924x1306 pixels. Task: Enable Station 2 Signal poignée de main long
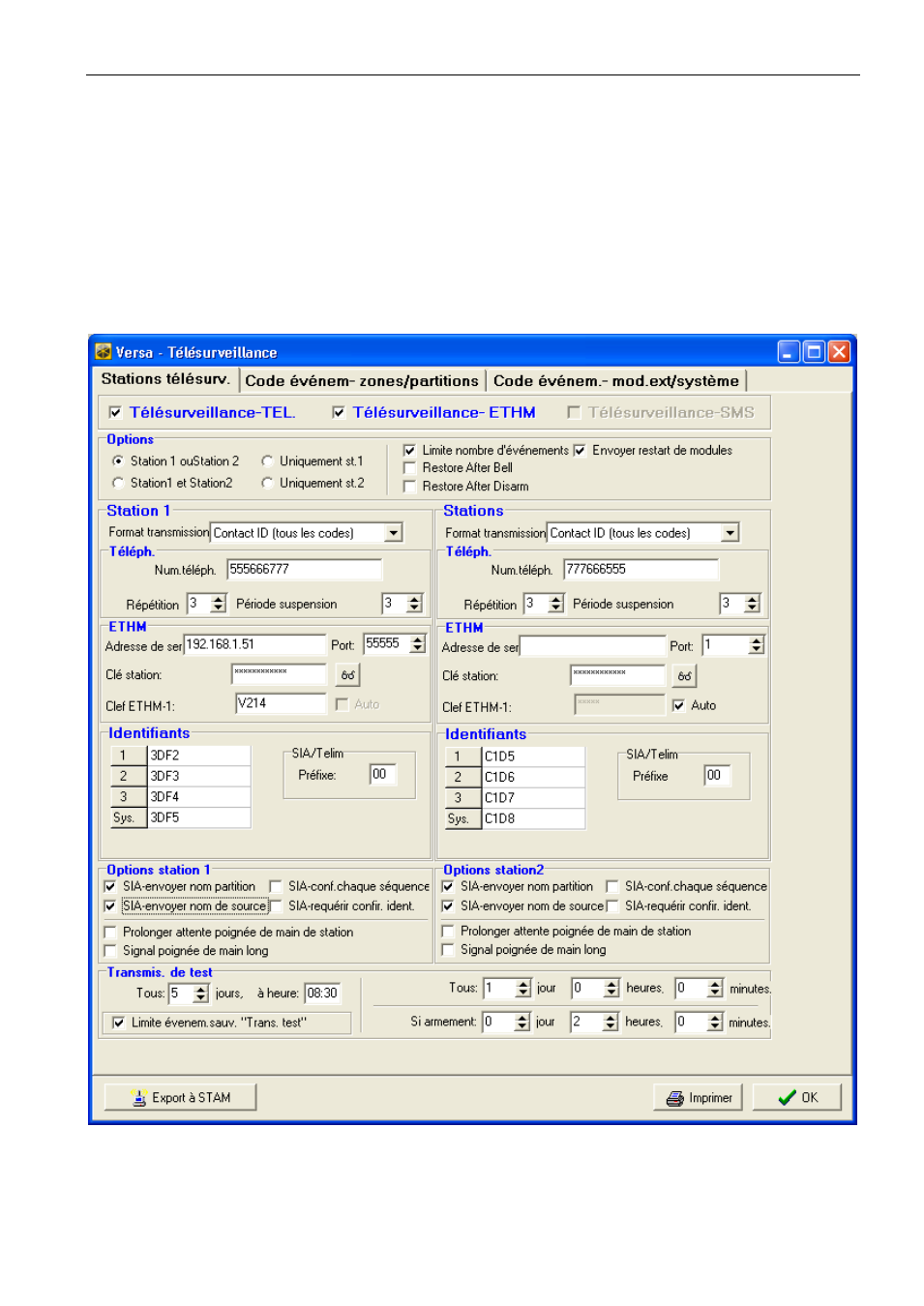[x=448, y=950]
